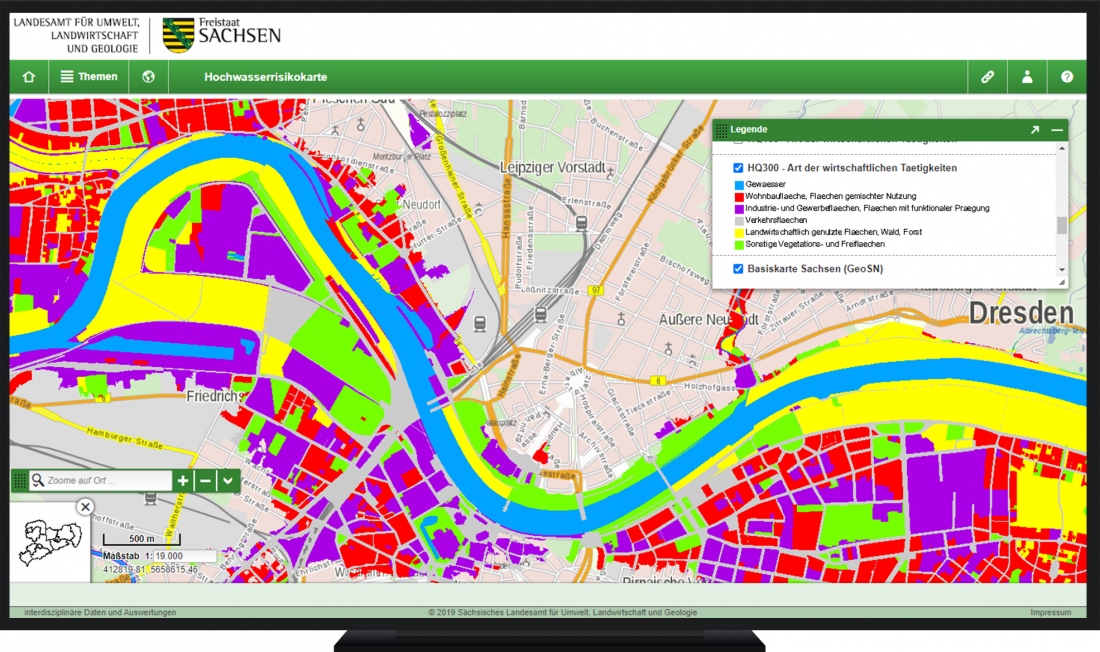The height and width of the screenshot is (652, 1100).
Task: Open the globe map selection icon
Action: click(x=148, y=77)
